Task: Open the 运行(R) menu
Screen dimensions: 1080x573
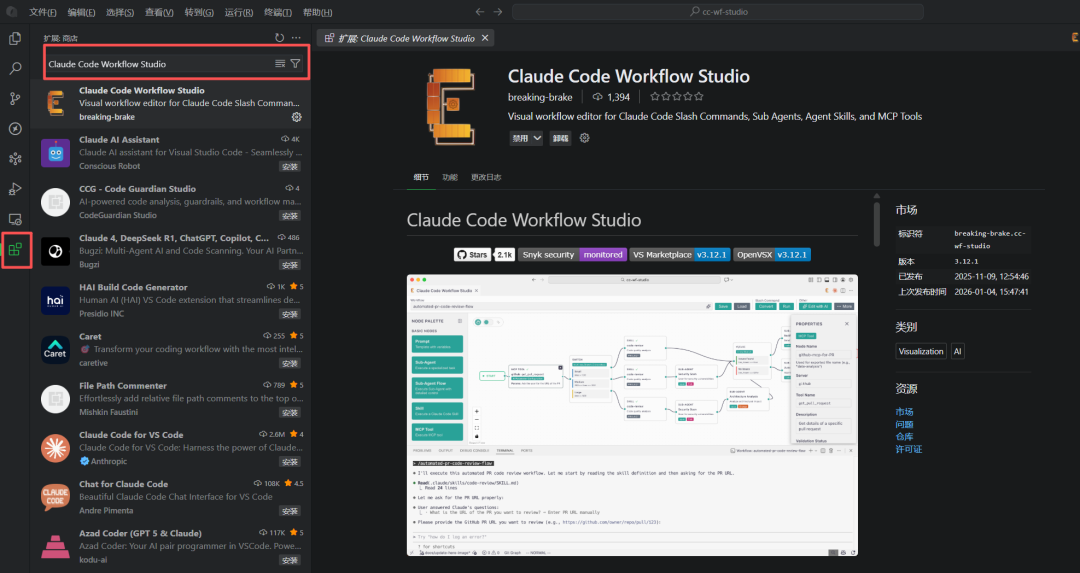Action: point(239,12)
